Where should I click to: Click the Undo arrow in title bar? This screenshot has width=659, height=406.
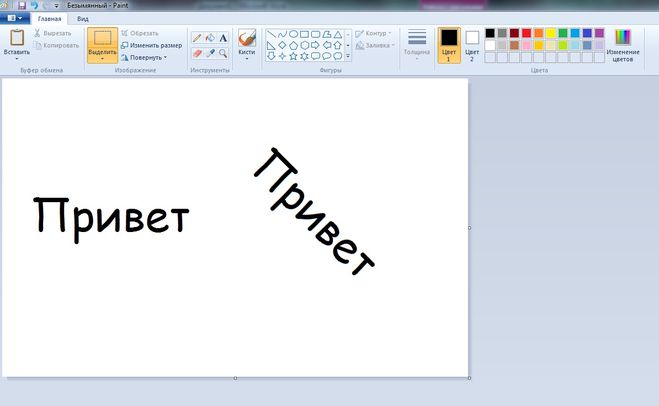click(34, 5)
